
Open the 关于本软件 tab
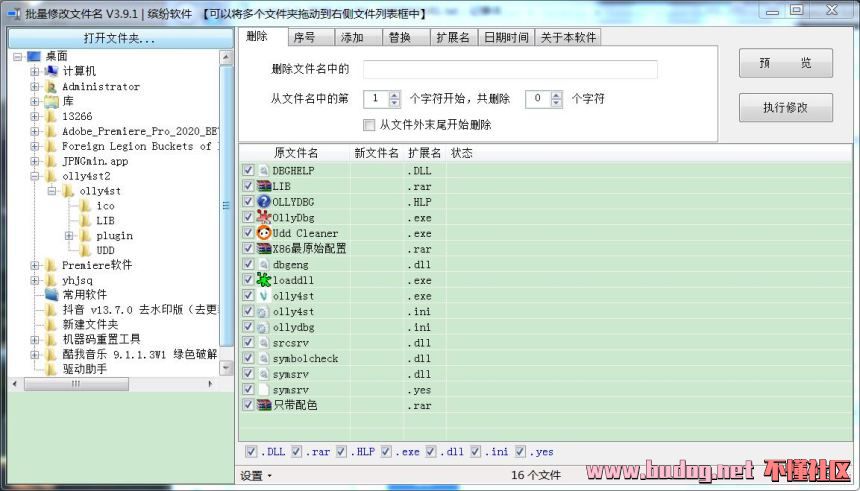coord(568,37)
